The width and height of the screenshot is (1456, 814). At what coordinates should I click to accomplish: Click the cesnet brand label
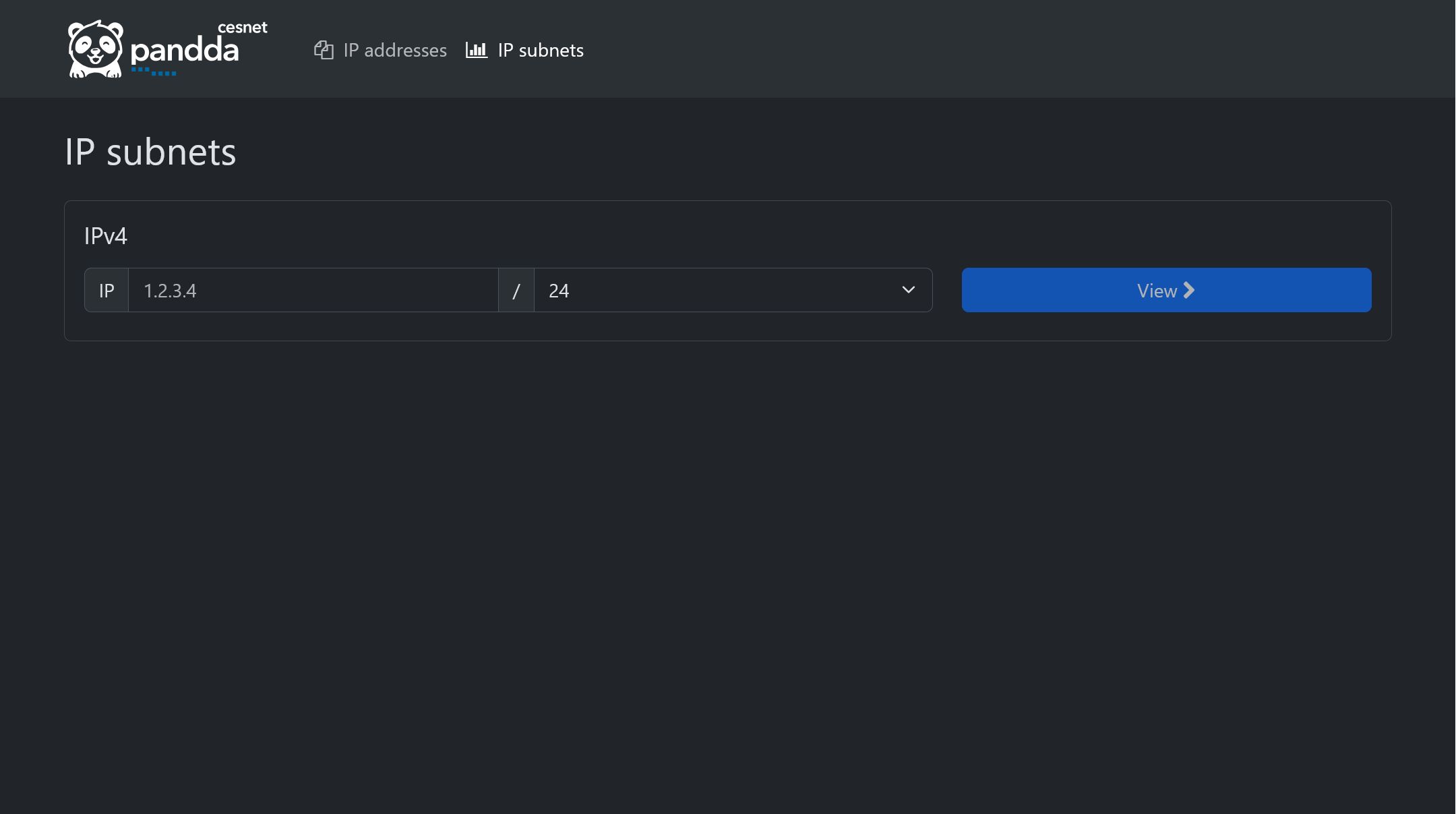[x=243, y=28]
